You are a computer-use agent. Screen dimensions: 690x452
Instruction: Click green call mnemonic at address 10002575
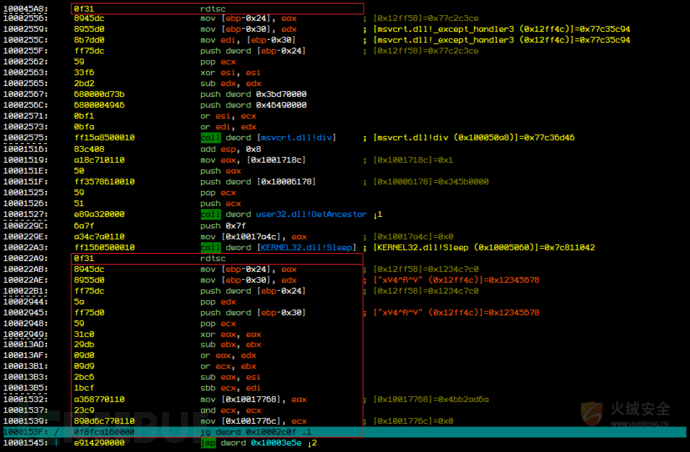pyautogui.click(x=210, y=138)
